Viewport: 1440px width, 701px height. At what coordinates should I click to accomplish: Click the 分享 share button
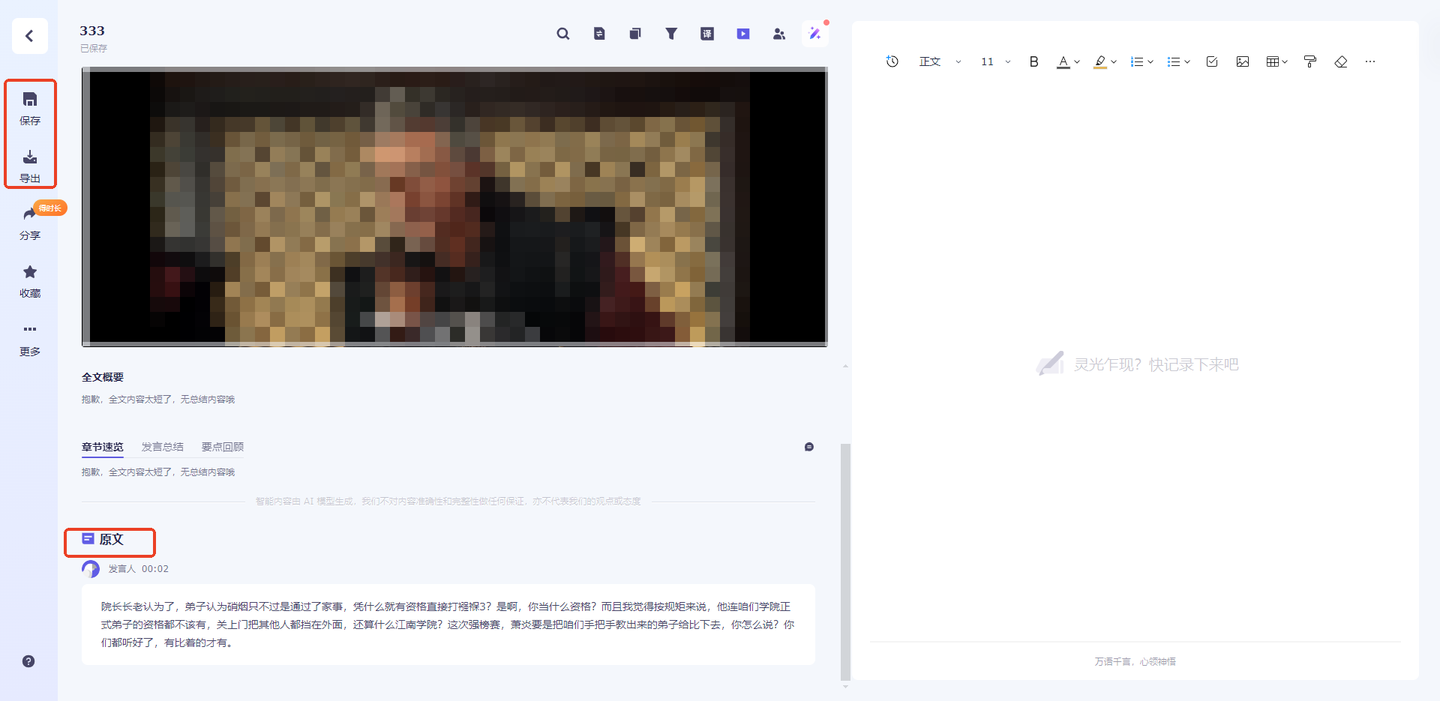coord(30,223)
